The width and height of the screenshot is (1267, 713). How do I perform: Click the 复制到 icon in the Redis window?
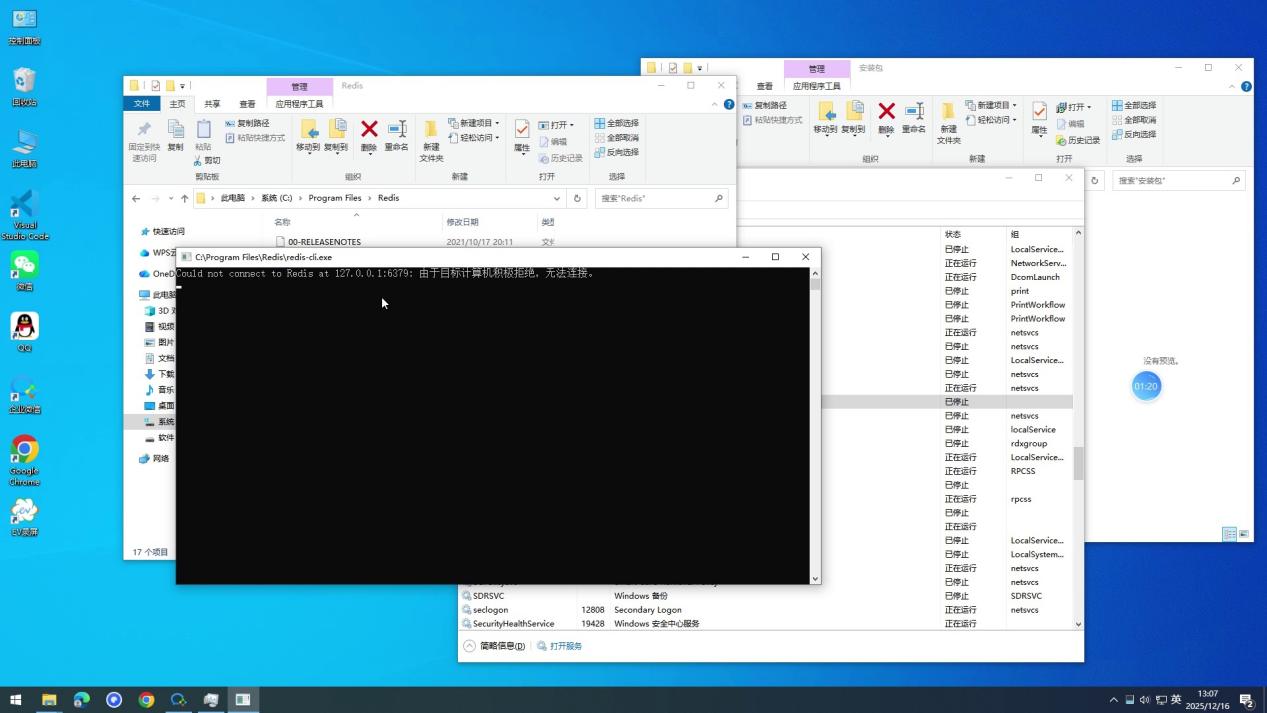click(336, 133)
